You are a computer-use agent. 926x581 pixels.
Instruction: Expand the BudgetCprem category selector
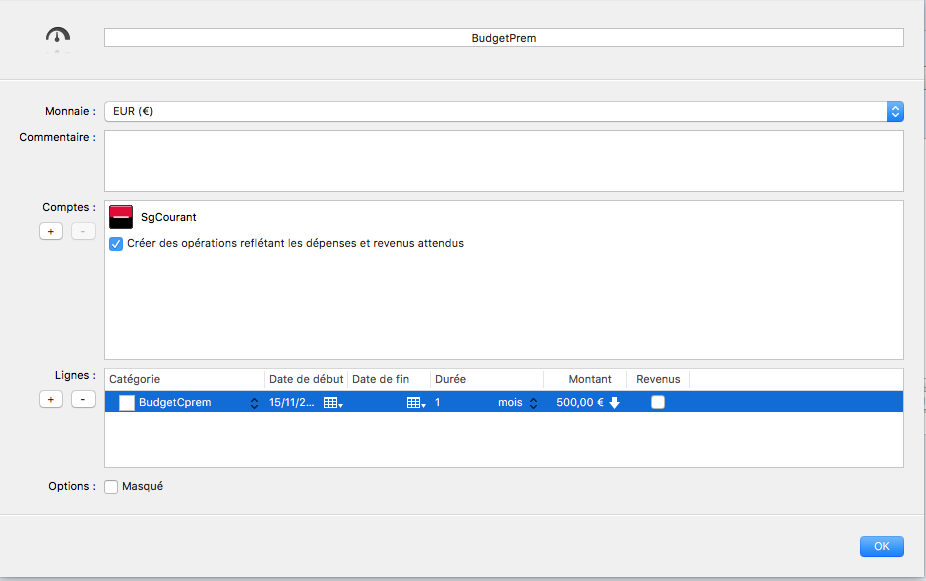(x=251, y=403)
